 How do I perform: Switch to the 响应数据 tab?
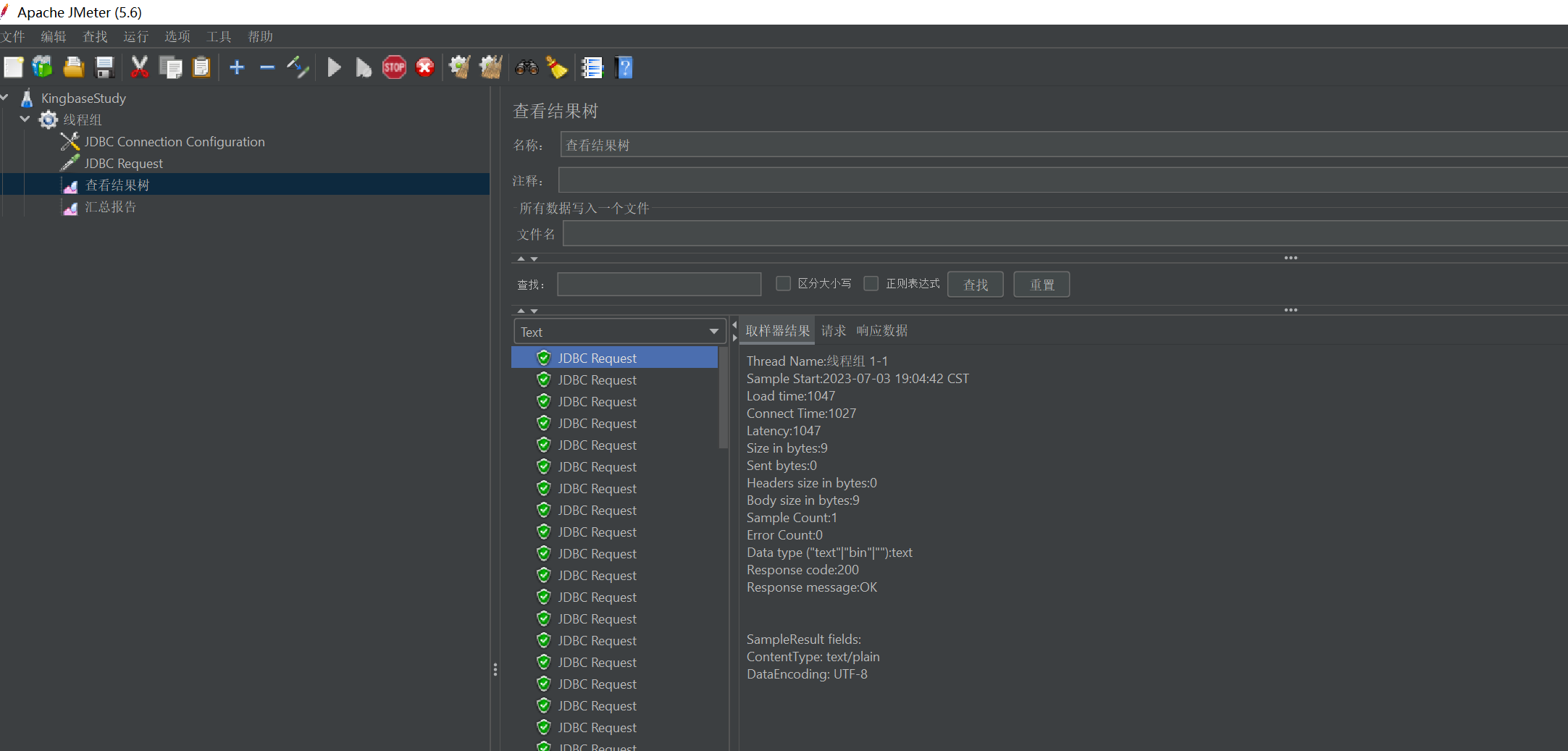881,330
